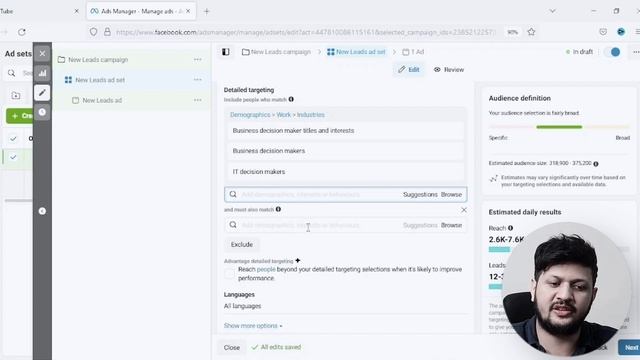Click Work in targeting breadcrumb
The width and height of the screenshot is (640, 360).
[x=284, y=115]
